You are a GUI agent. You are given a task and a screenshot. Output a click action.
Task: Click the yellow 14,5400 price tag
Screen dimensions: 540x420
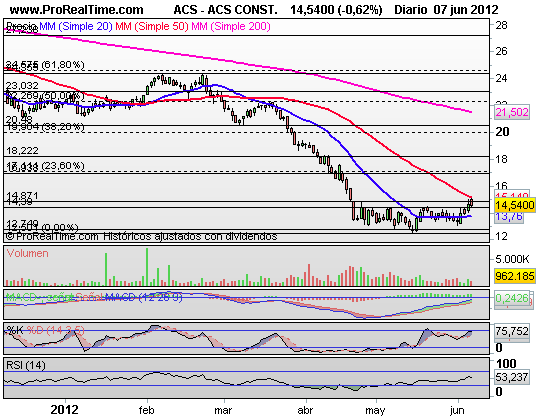(x=515, y=205)
